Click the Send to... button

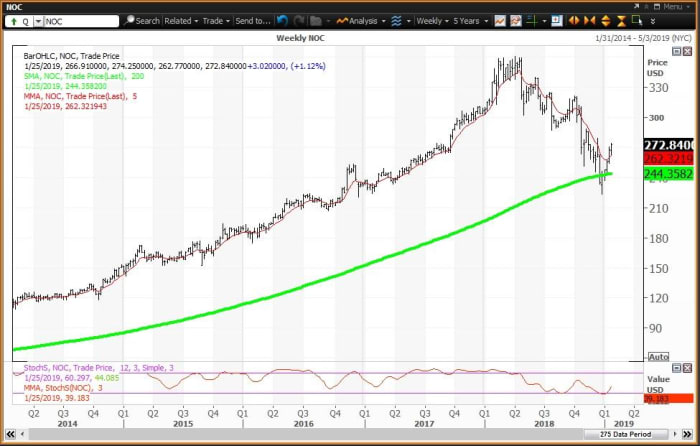[x=254, y=20]
